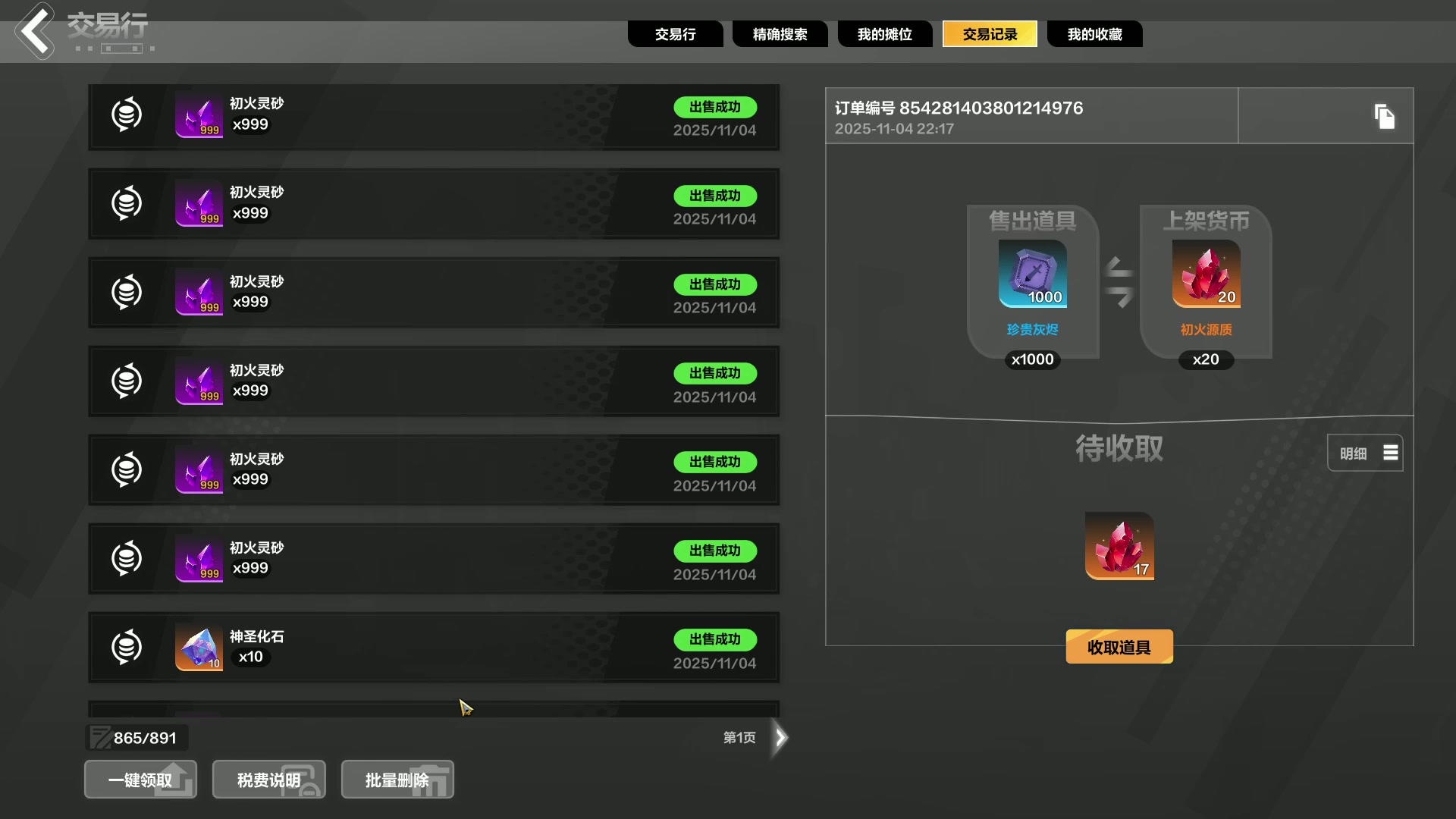The image size is (1456, 819).
Task: Open the 明细 details list
Action: (x=1365, y=453)
